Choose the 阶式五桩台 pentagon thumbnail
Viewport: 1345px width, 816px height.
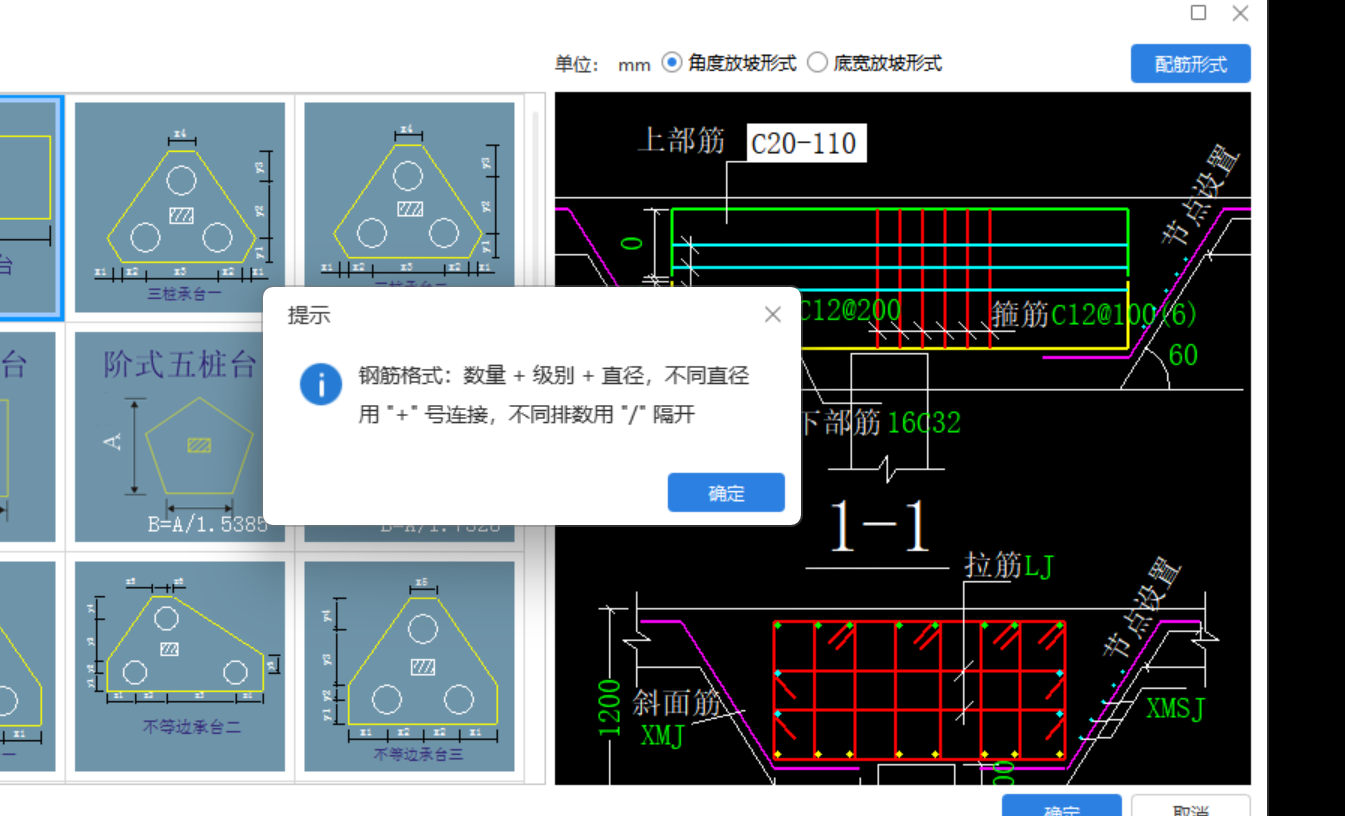coord(180,437)
